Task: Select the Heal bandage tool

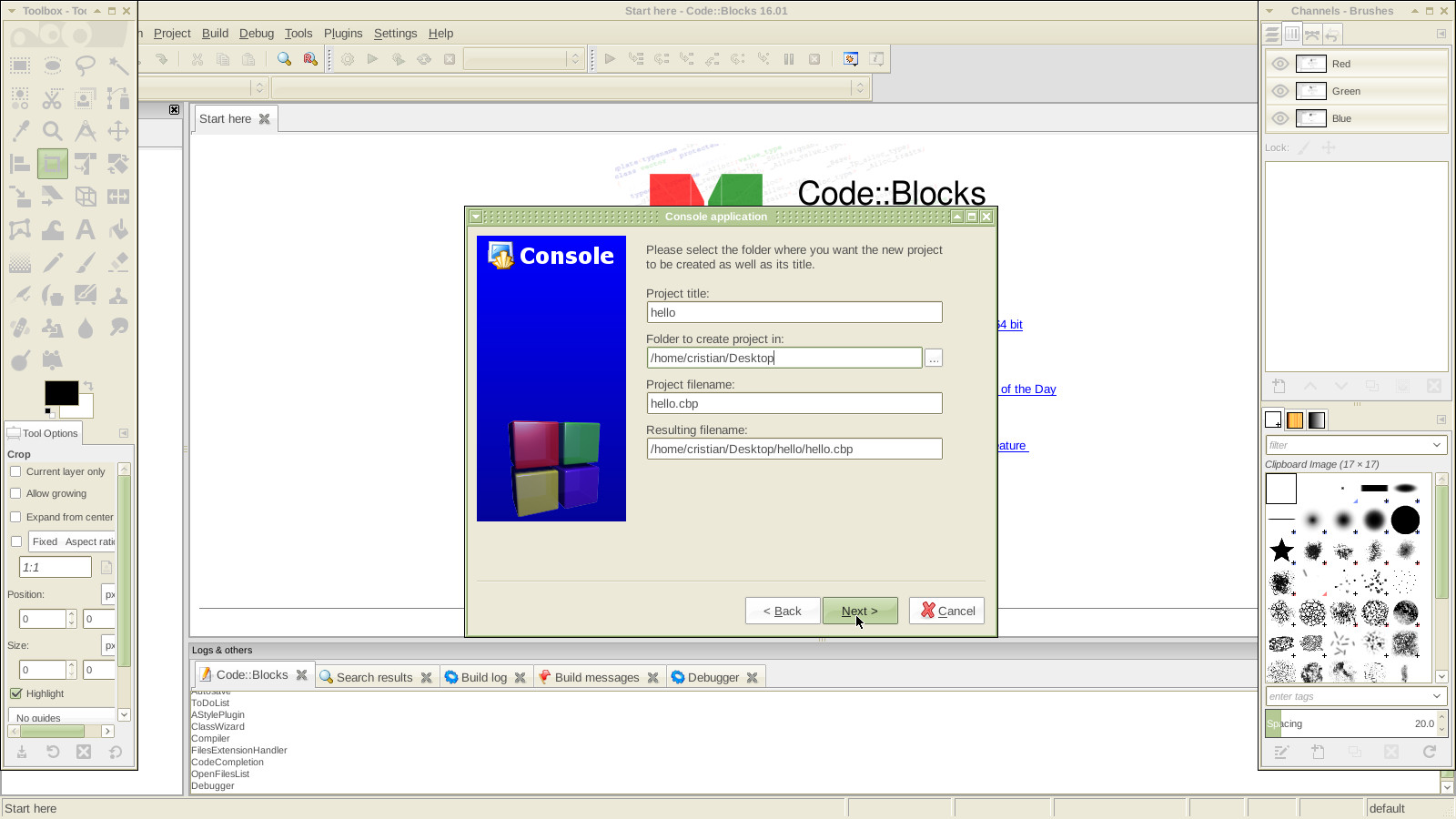Action: (20, 328)
